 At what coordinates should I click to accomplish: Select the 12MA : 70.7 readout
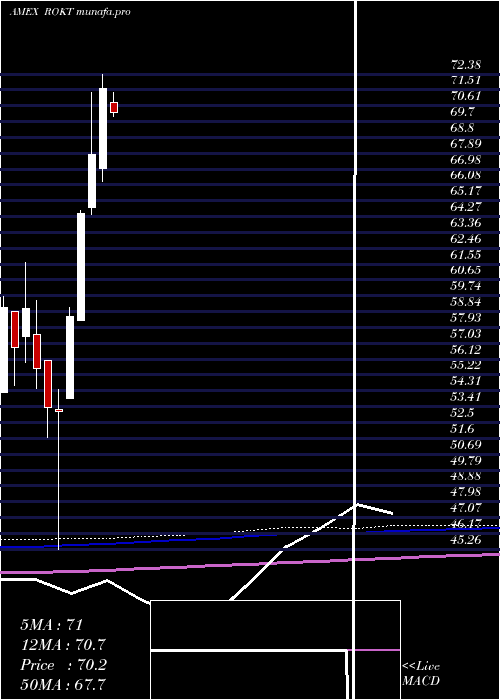pyautogui.click(x=63, y=645)
